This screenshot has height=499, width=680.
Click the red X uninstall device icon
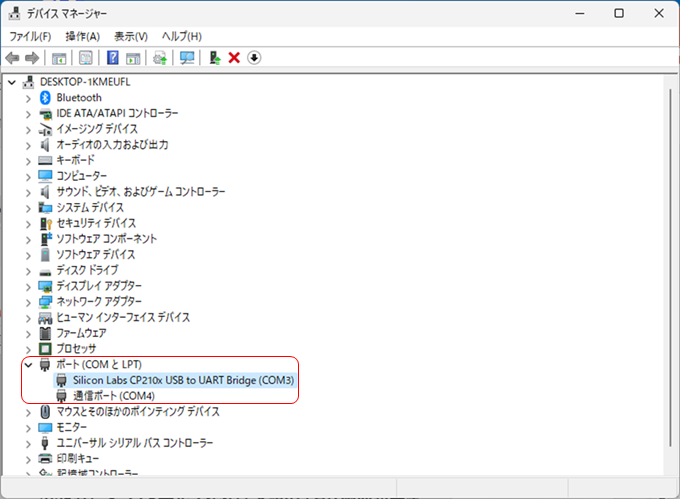(234, 58)
